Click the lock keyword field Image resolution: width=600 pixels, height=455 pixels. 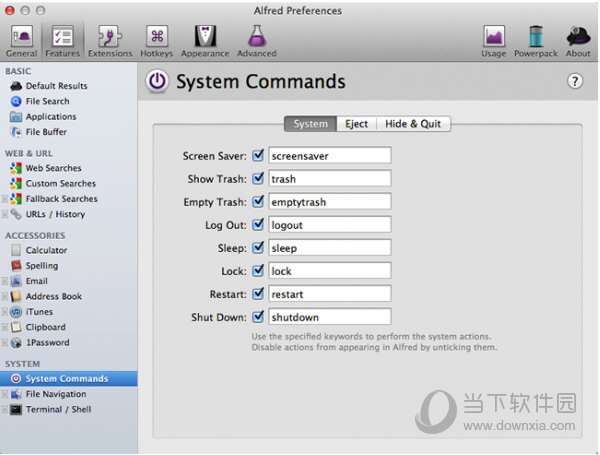pos(329,271)
